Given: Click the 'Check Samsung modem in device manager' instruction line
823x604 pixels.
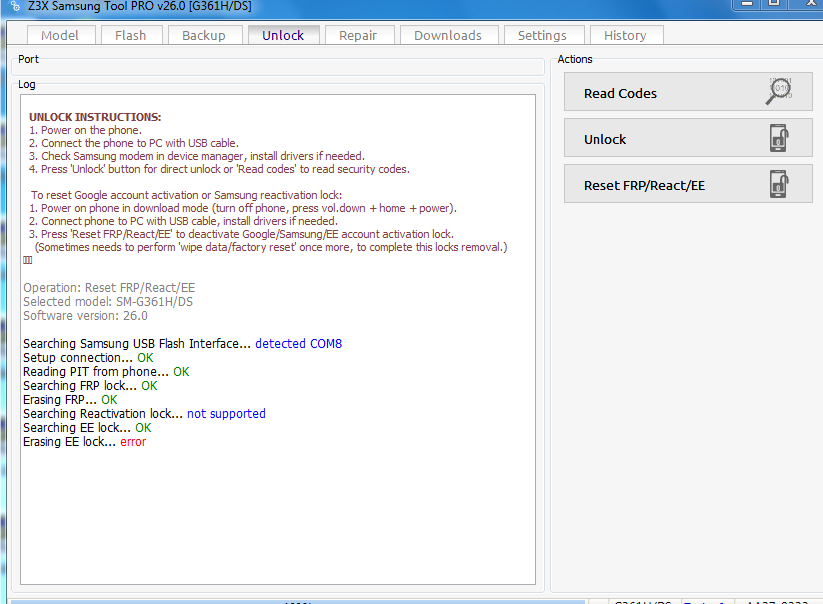Looking at the screenshot, I should coord(197,156).
